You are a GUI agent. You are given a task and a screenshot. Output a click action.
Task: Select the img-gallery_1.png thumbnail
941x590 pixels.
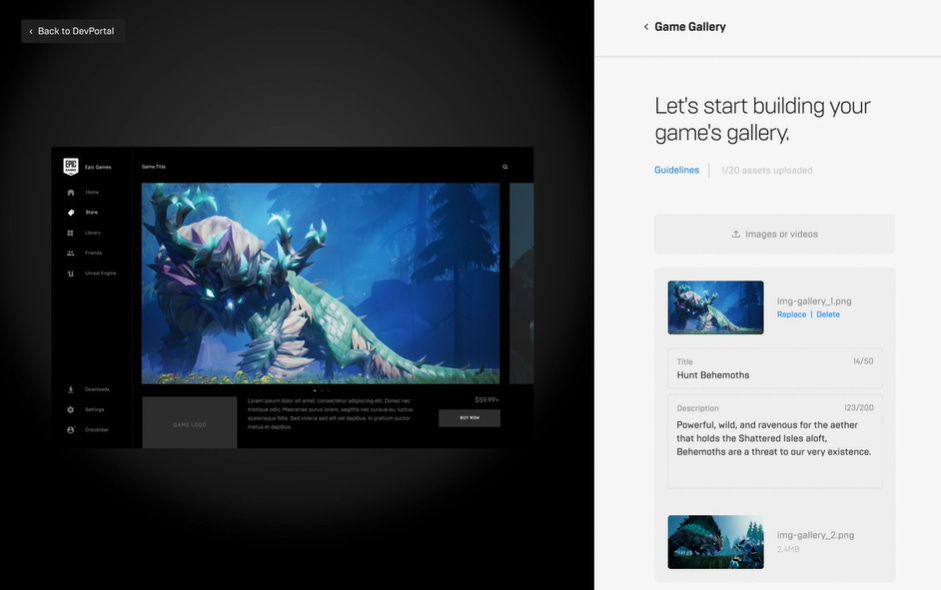click(x=715, y=307)
